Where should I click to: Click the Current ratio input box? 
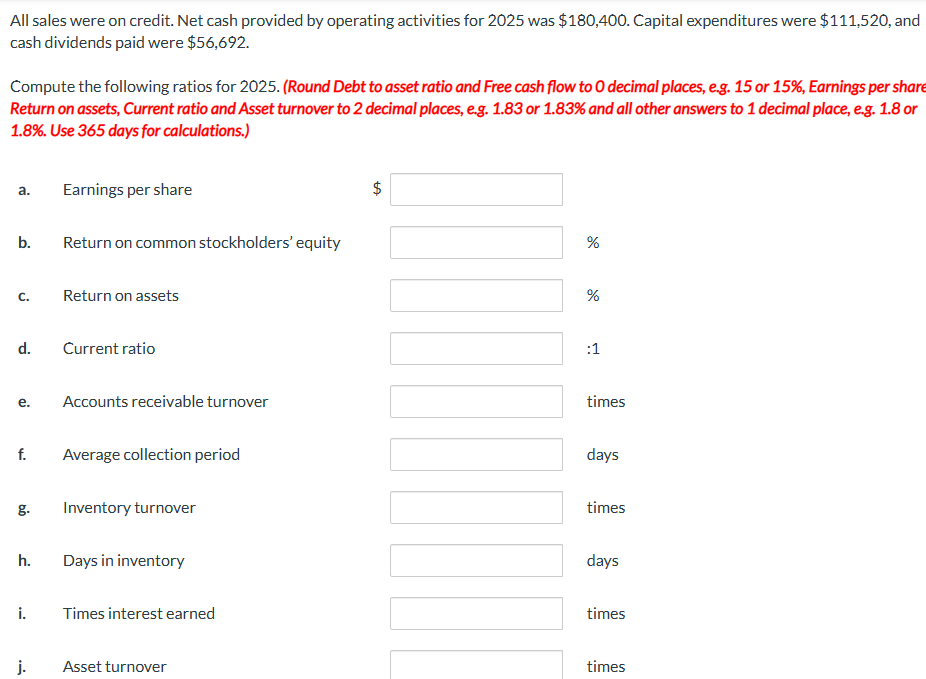(476, 348)
